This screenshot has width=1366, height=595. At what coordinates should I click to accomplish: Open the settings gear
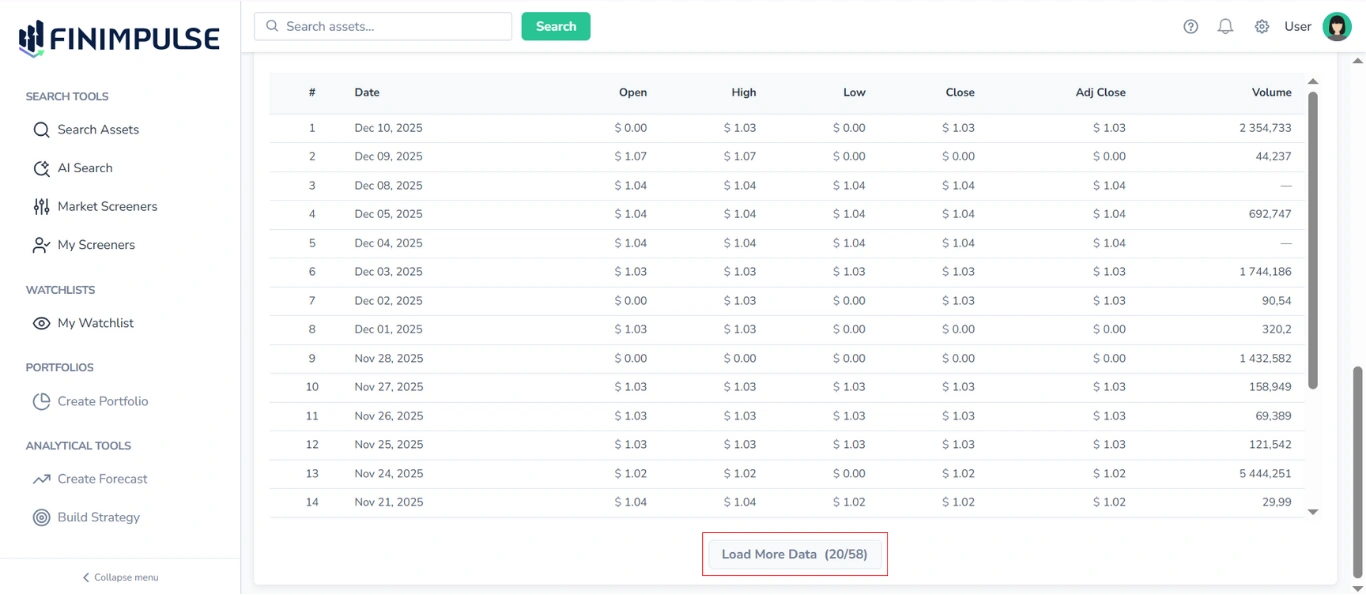pos(1262,26)
